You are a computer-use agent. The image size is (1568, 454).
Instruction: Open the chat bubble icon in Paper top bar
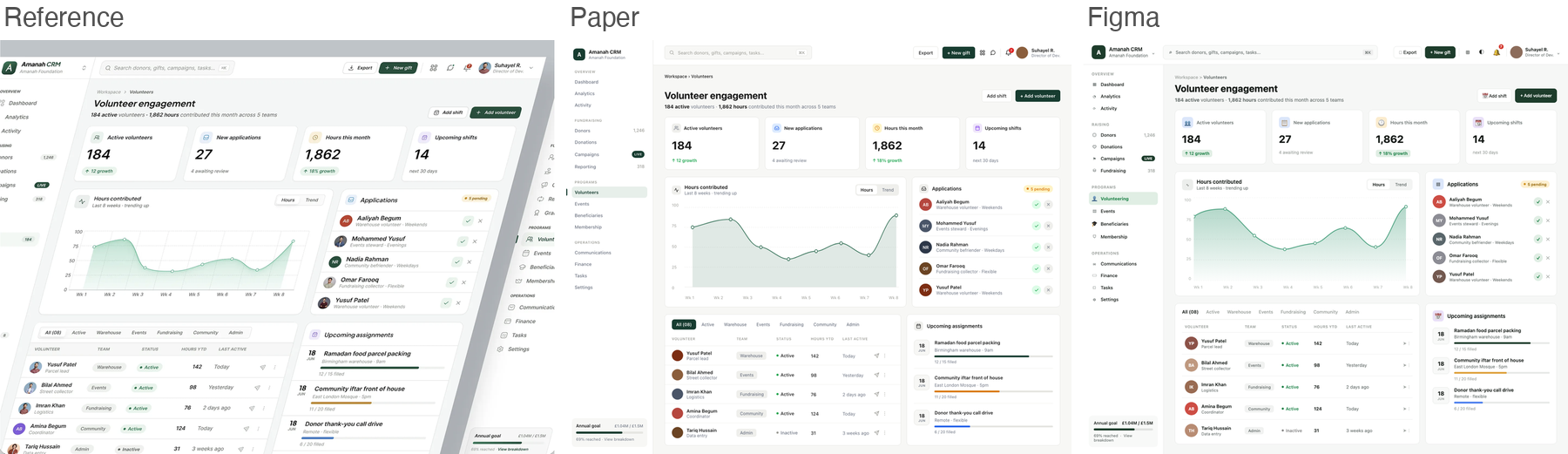click(993, 52)
